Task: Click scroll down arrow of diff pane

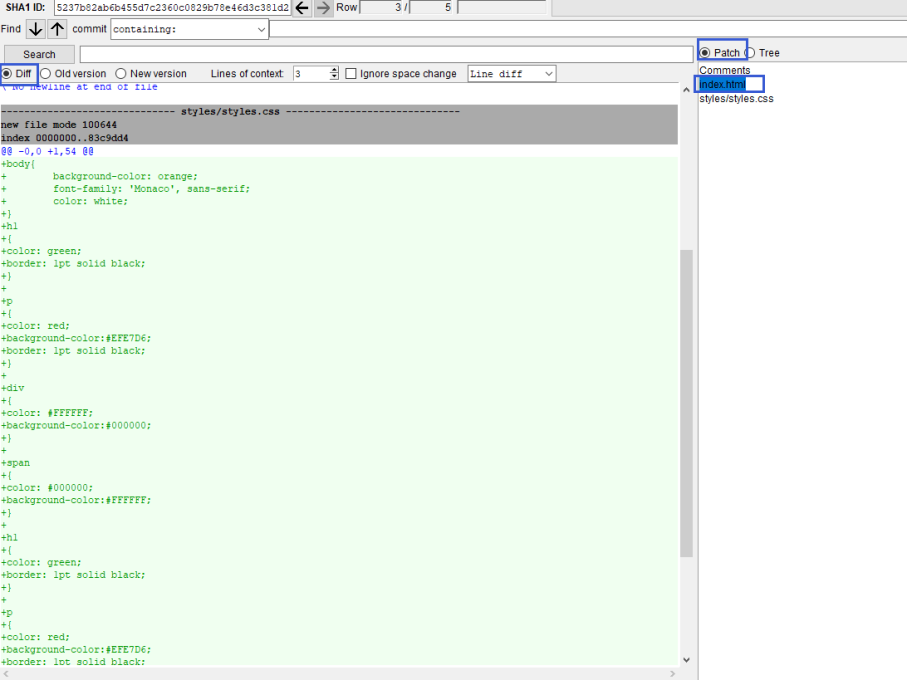Action: point(686,660)
